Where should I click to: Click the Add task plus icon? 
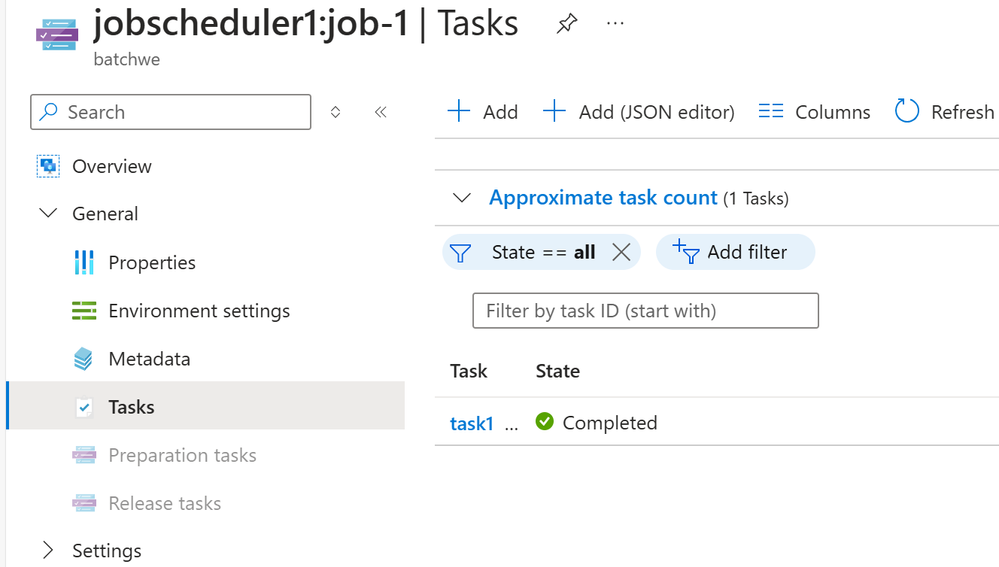coord(459,111)
